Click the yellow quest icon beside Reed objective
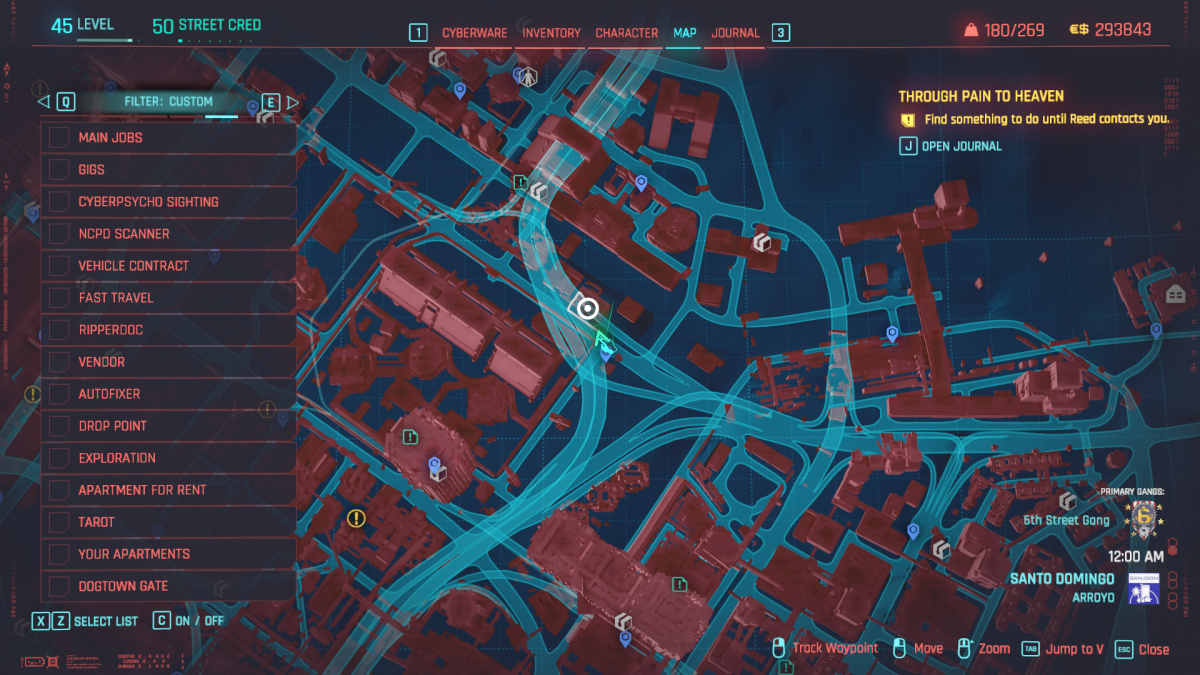The image size is (1200, 675). point(907,119)
